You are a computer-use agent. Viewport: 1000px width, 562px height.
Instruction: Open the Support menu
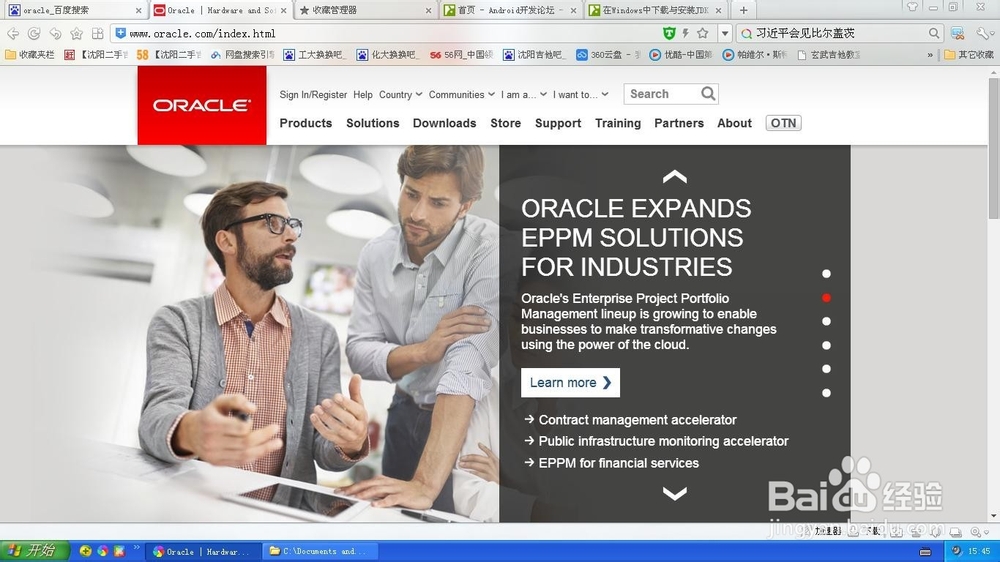click(x=558, y=123)
